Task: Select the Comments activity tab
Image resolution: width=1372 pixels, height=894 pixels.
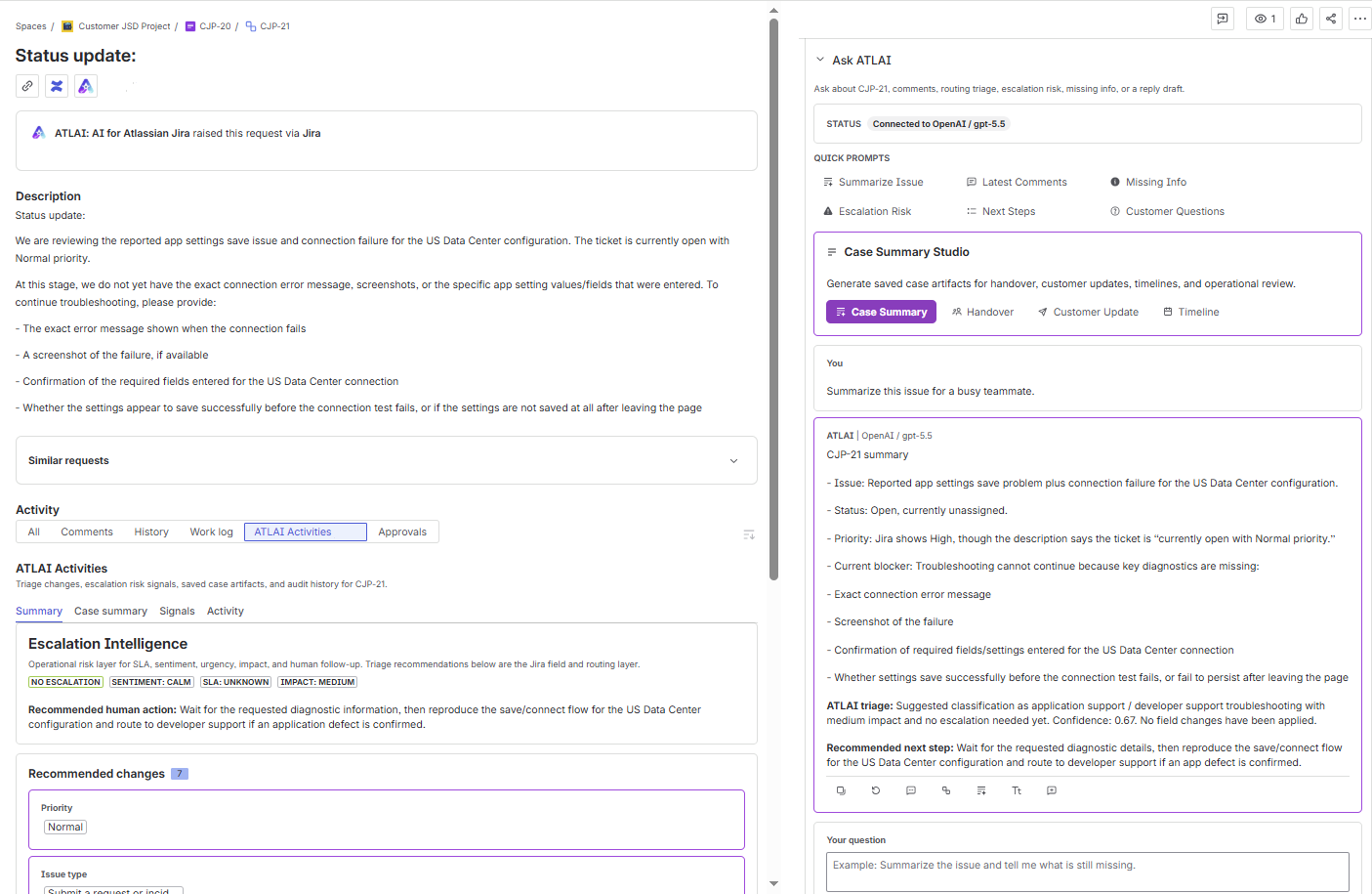Action: [87, 532]
